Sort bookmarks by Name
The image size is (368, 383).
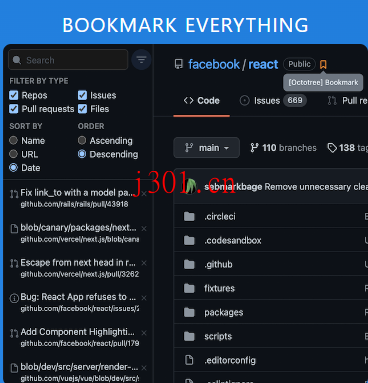[x=13, y=140]
